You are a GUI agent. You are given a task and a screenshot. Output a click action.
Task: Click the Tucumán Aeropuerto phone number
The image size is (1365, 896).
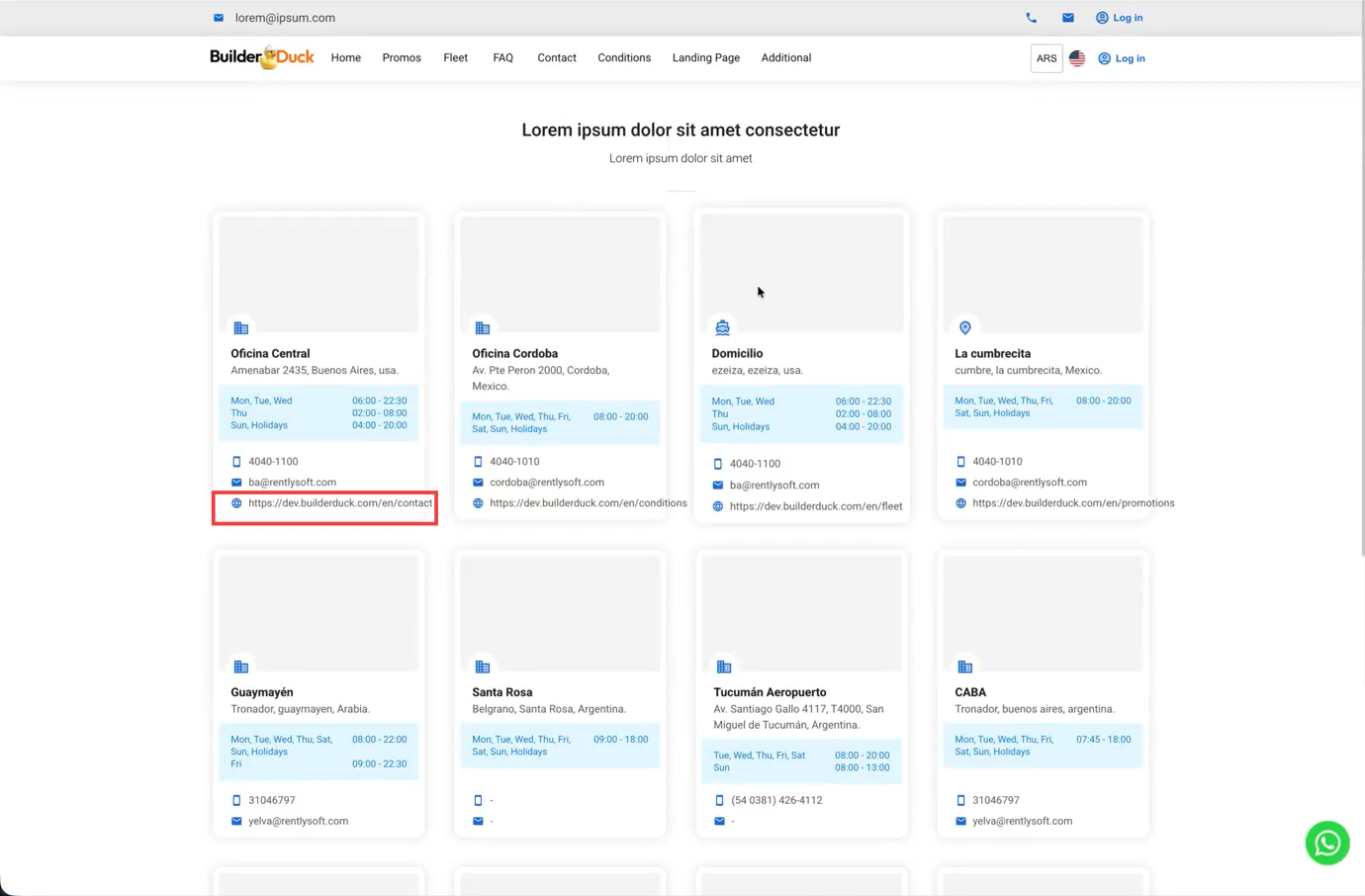click(x=775, y=800)
